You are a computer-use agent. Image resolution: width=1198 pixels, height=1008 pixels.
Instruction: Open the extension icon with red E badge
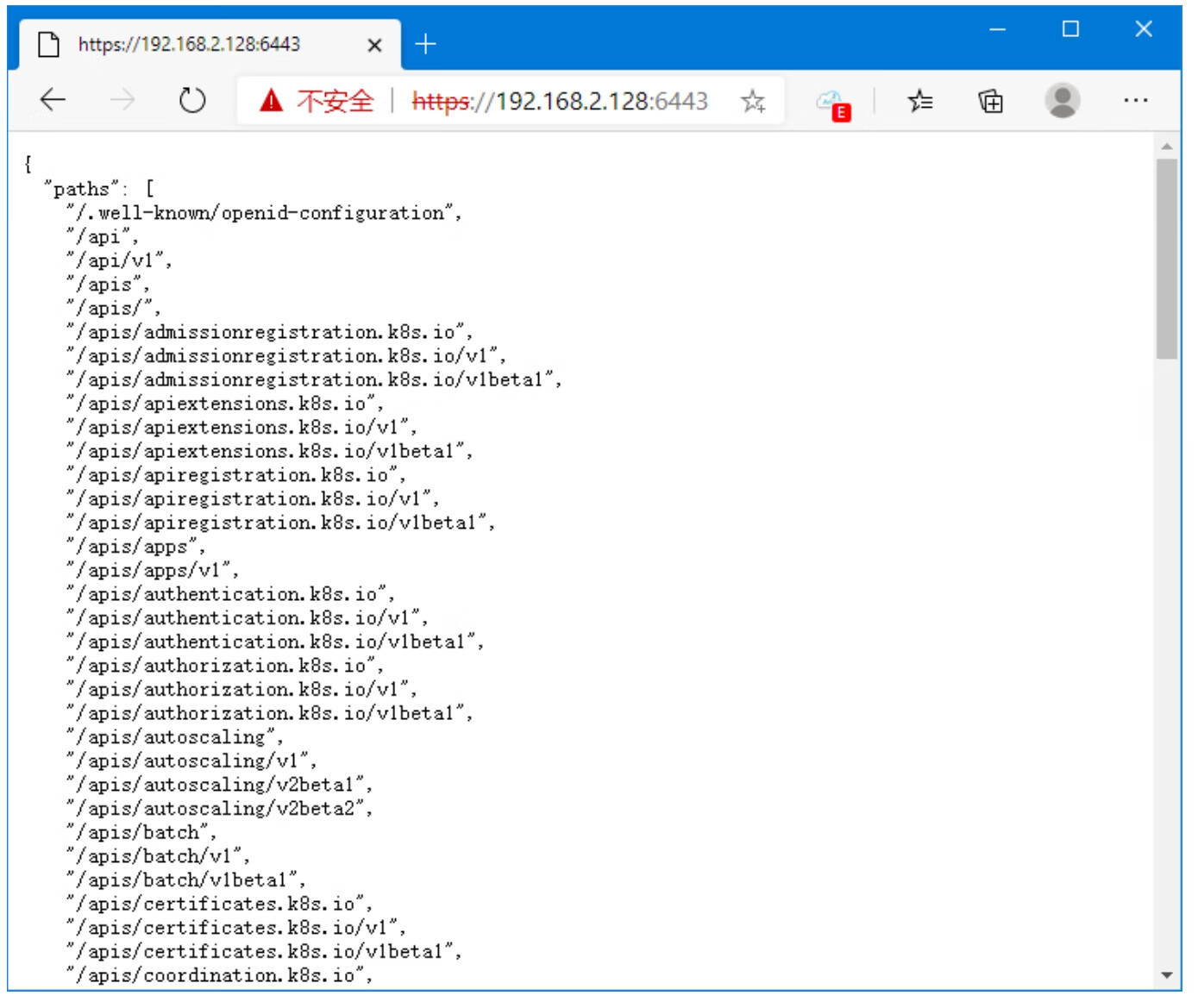click(833, 104)
